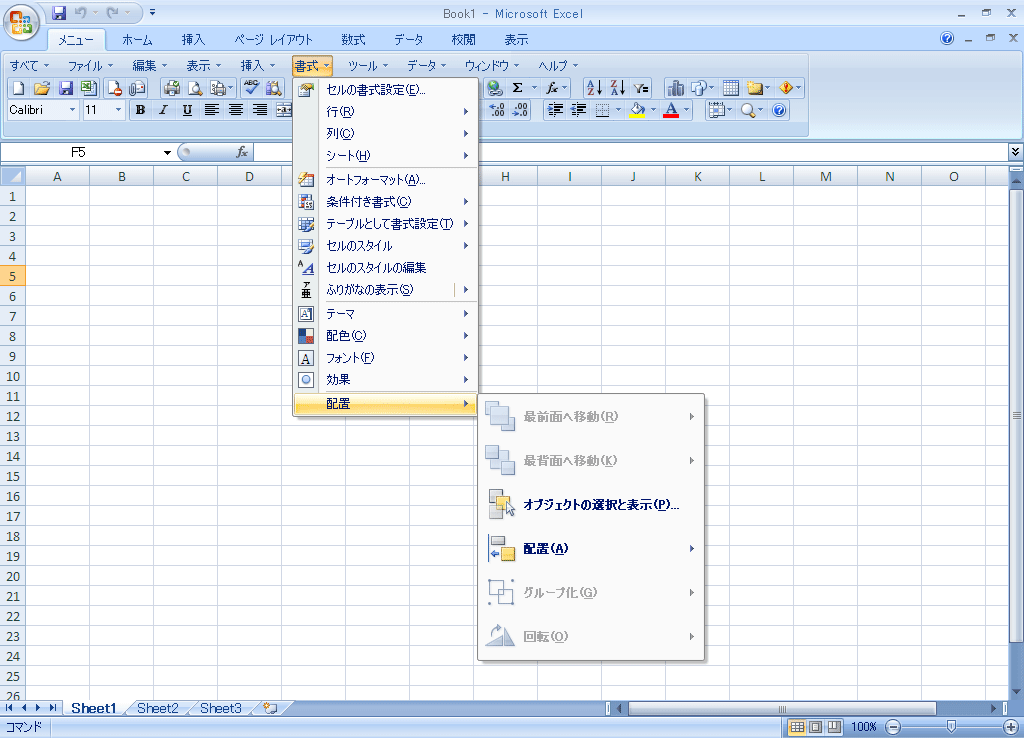Open the Name Box dropdown arrow
Viewport: 1024px width, 738px height.
pos(167,153)
